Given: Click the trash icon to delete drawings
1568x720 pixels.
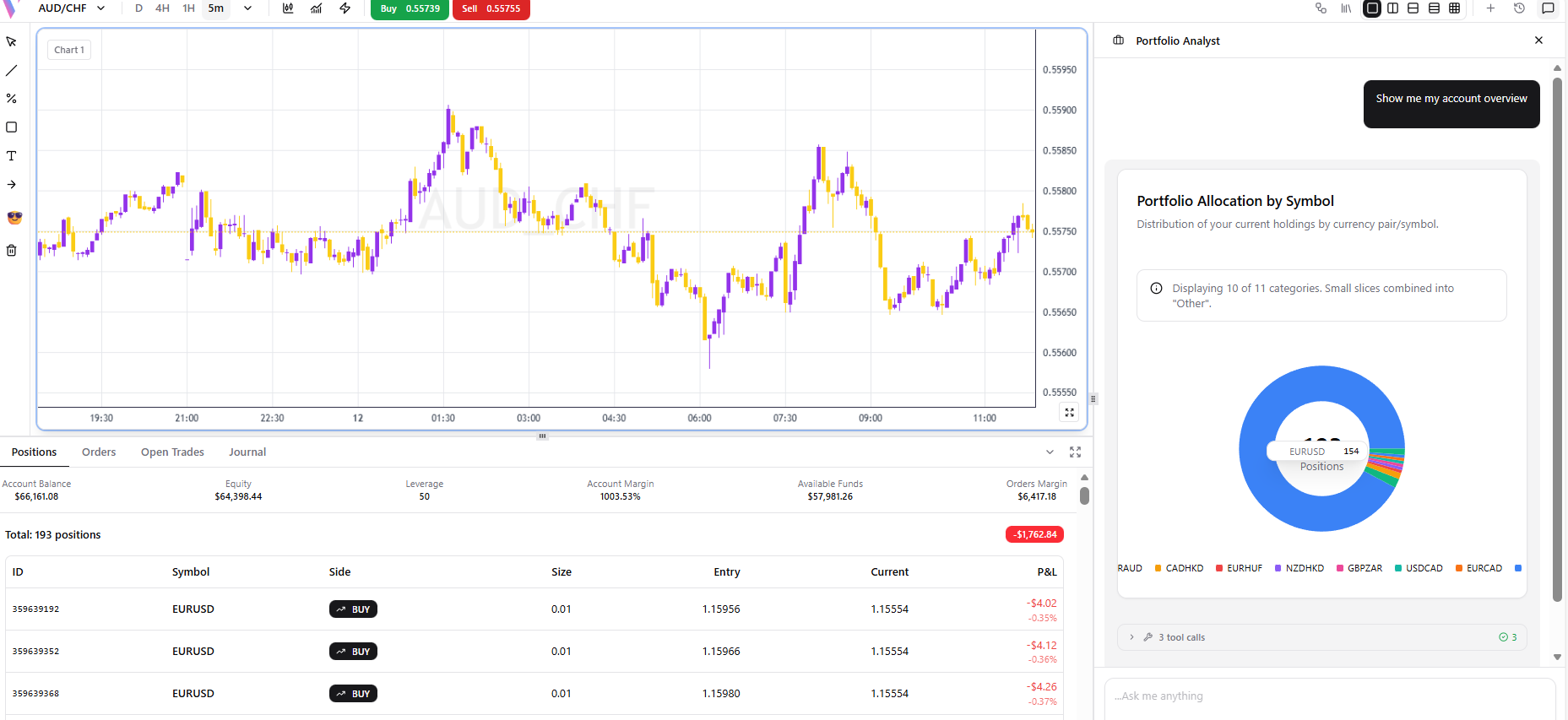Looking at the screenshot, I should click(12, 251).
